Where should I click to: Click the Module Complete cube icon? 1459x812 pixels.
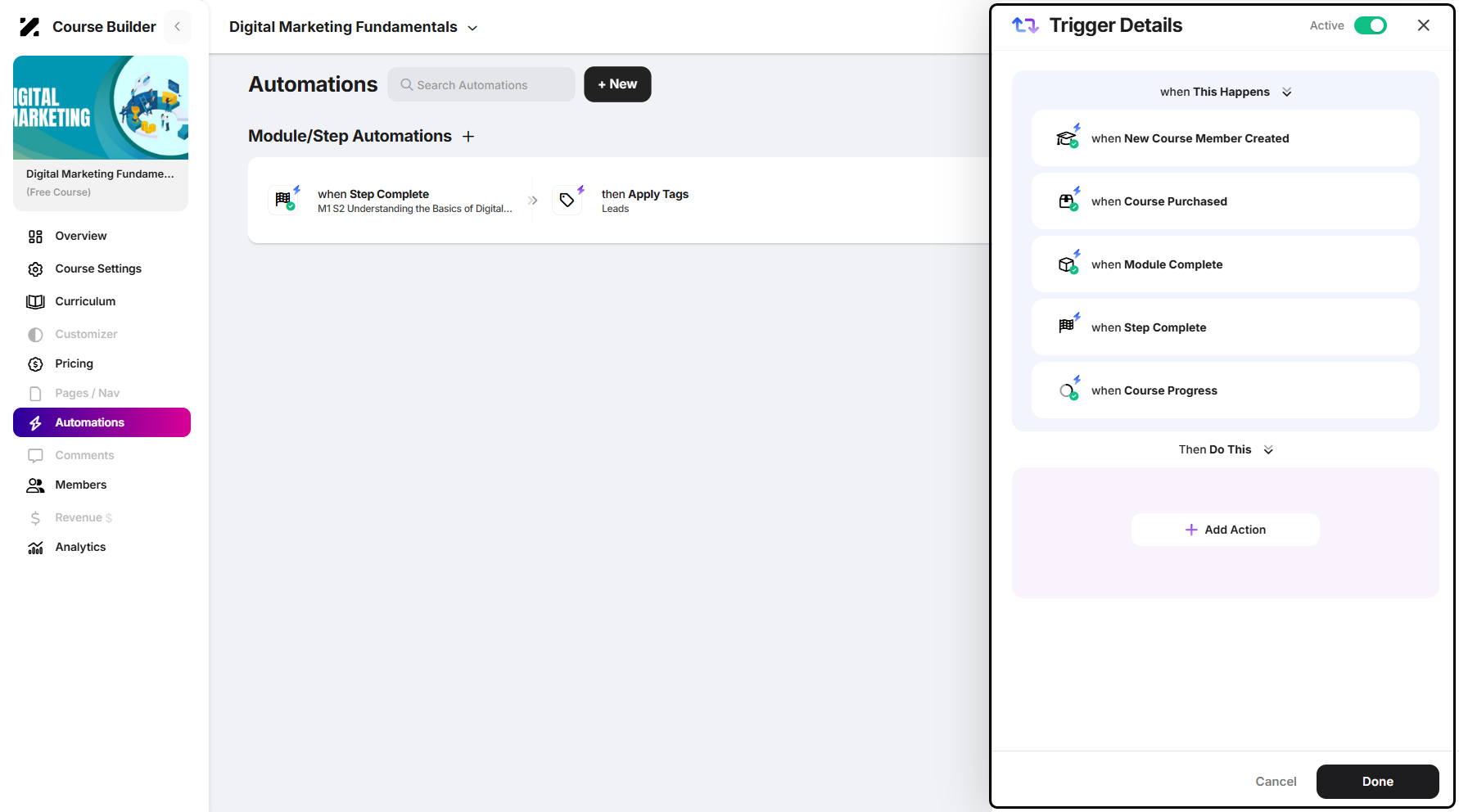[1068, 264]
